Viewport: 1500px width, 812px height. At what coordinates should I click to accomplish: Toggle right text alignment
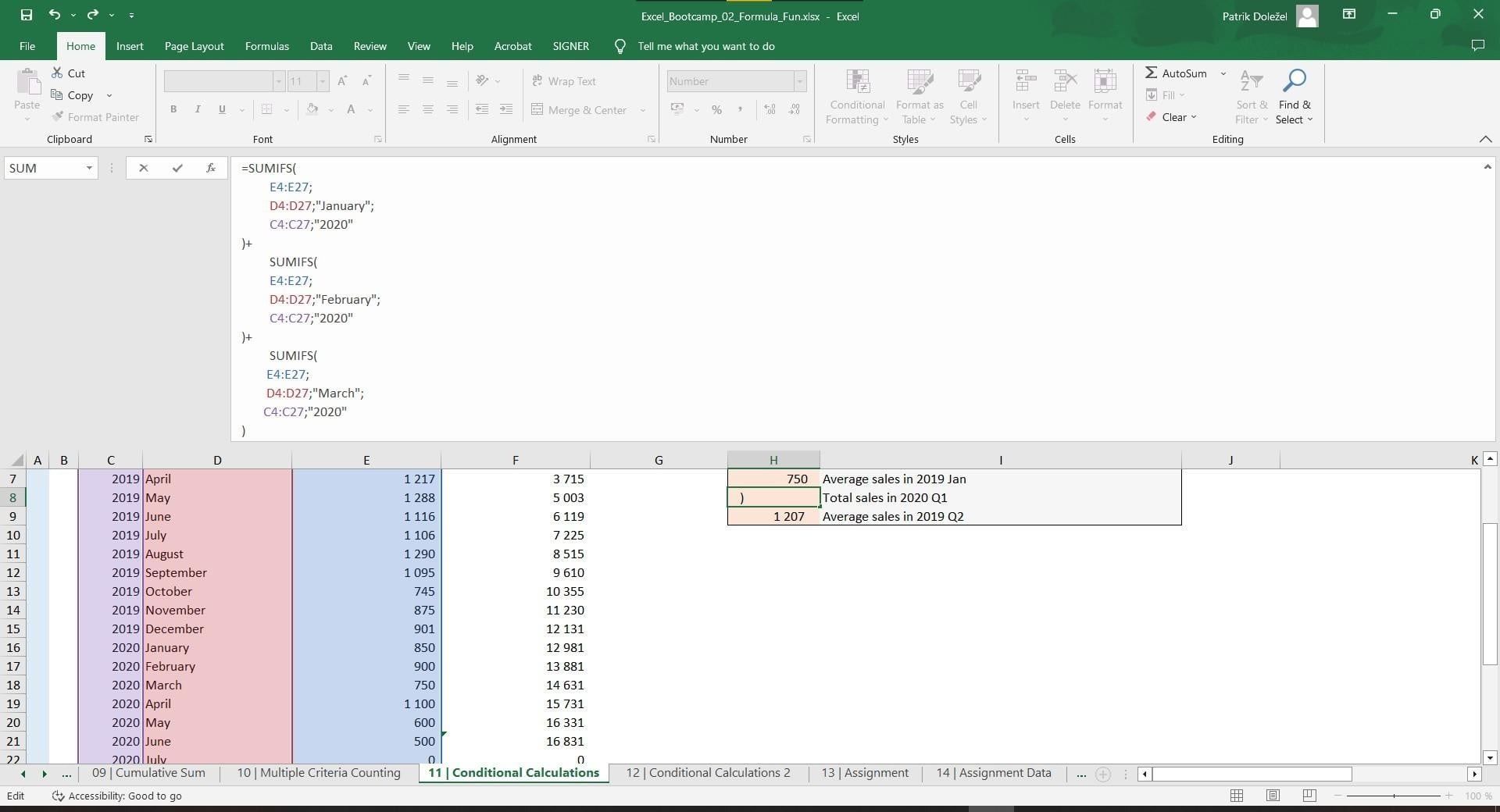click(x=452, y=109)
